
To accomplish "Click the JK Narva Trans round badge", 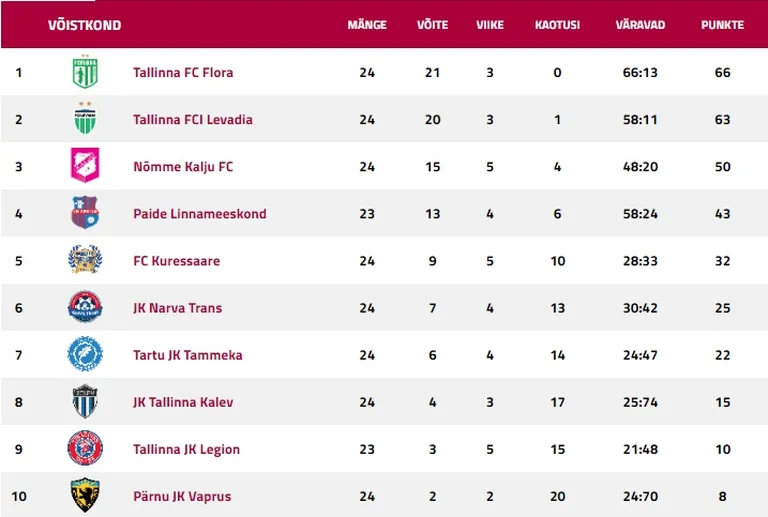I will [85, 306].
